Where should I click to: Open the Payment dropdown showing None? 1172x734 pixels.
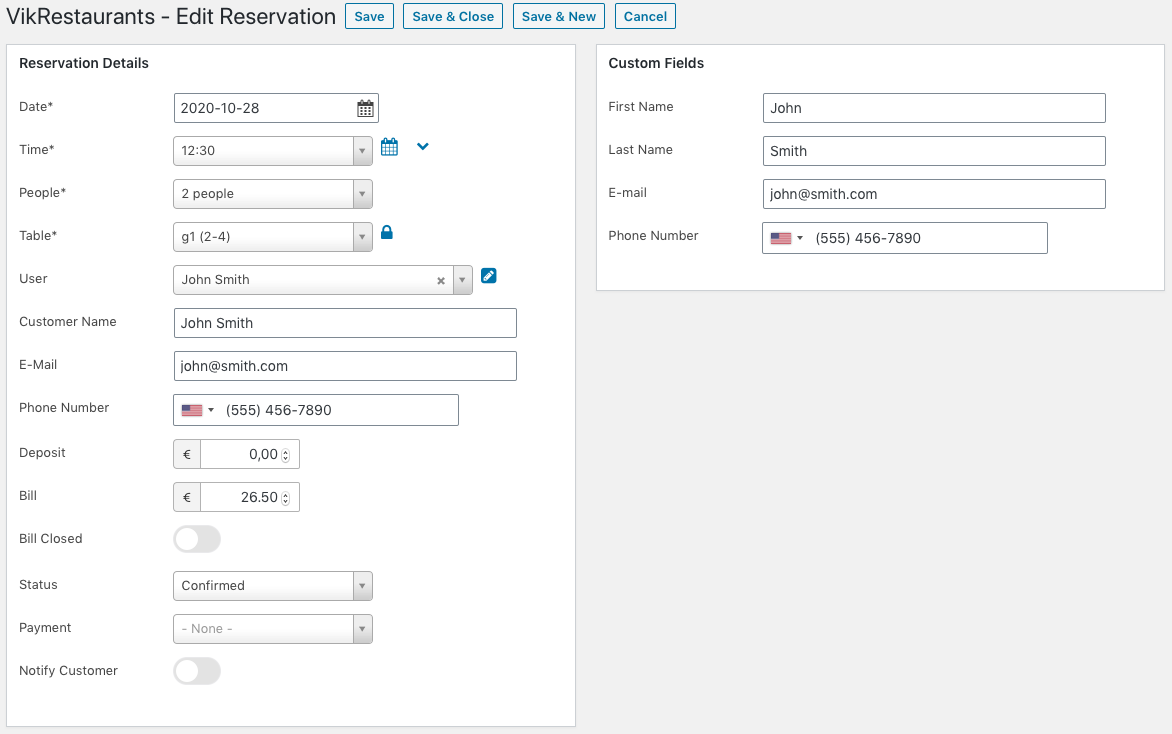click(x=273, y=629)
